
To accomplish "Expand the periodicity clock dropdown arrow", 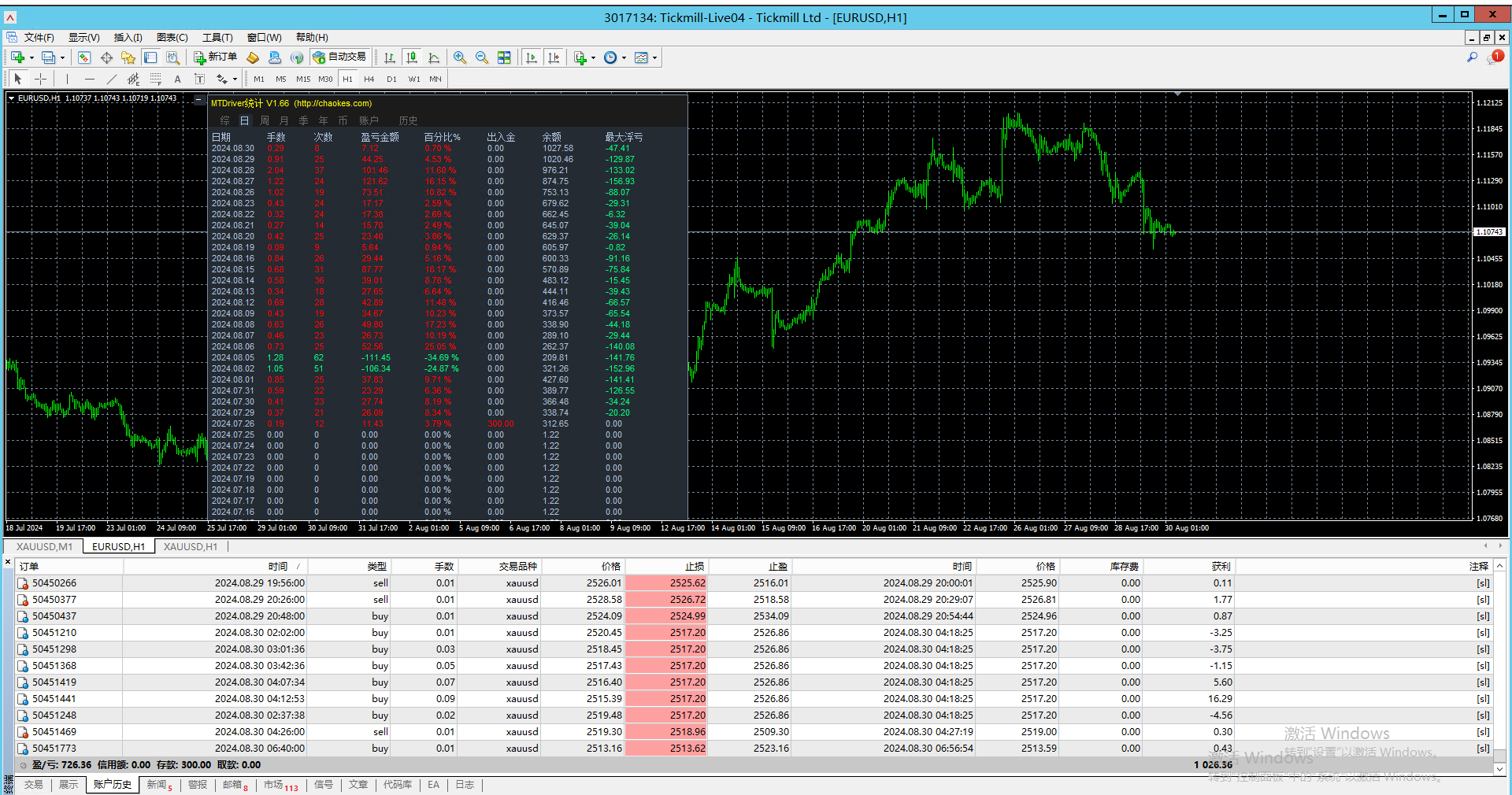I will [x=624, y=57].
